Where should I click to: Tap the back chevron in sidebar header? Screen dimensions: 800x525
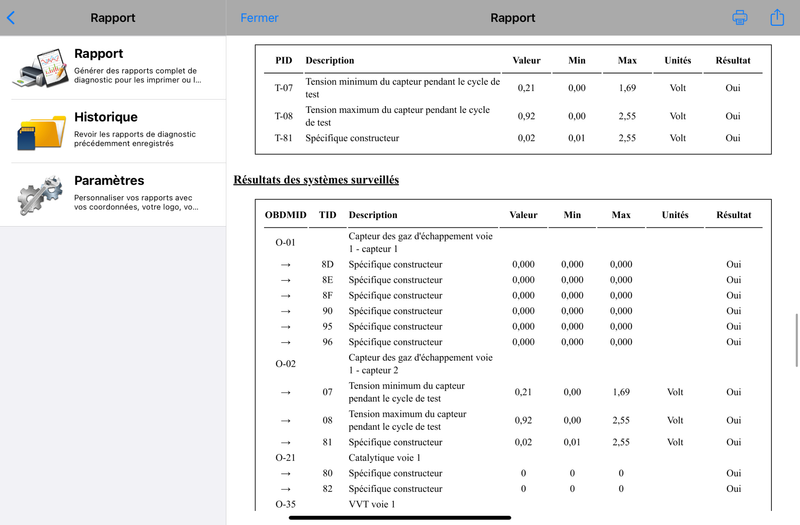tap(11, 18)
